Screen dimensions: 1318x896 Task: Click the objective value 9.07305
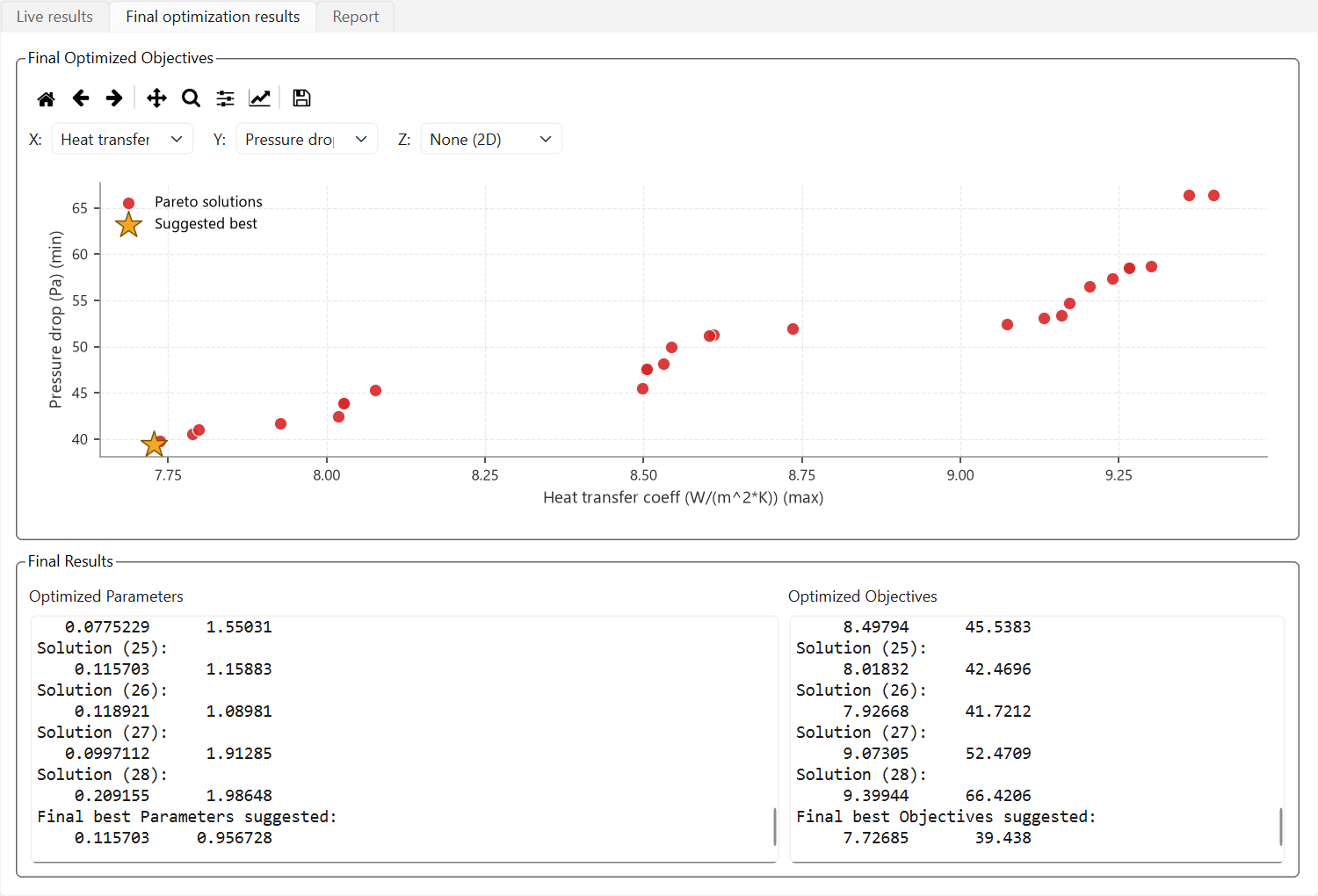(876, 754)
